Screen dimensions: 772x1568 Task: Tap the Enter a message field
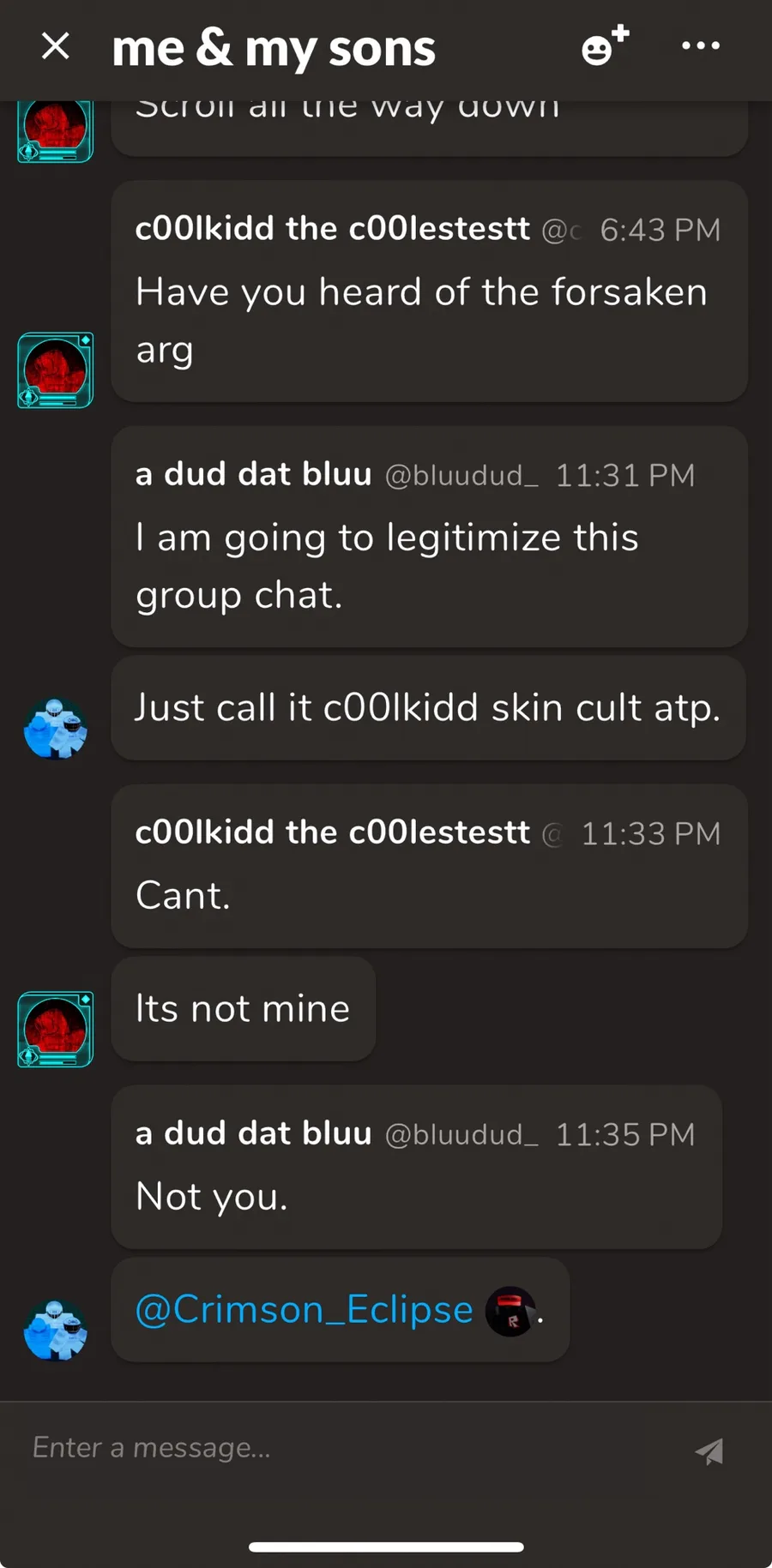click(352, 1448)
